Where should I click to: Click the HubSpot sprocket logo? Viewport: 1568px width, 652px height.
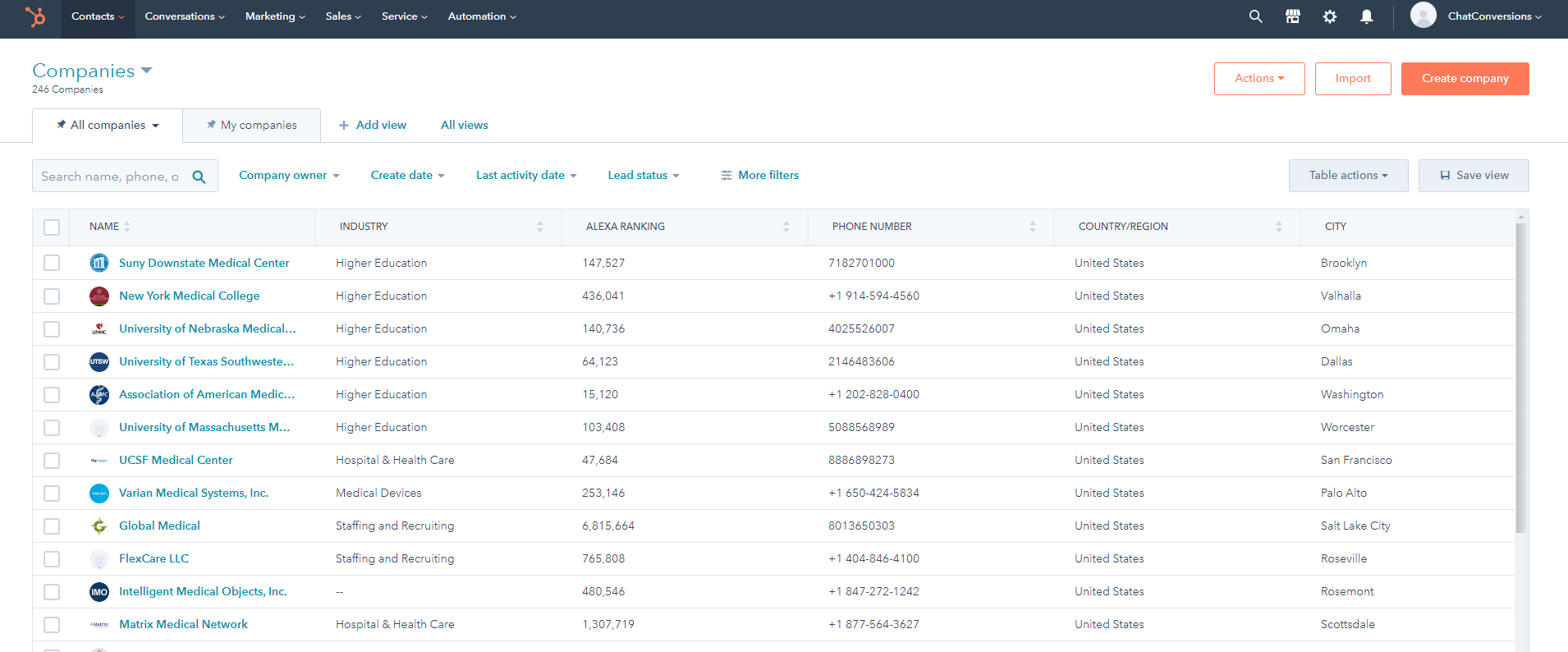coord(35,16)
